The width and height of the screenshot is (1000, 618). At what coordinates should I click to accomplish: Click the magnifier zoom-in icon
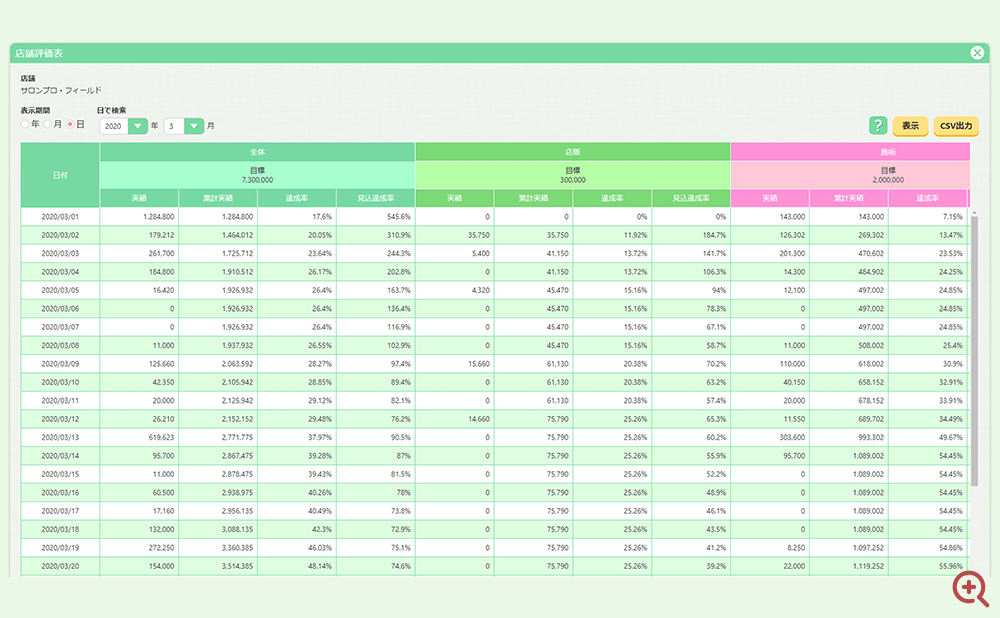(x=970, y=588)
